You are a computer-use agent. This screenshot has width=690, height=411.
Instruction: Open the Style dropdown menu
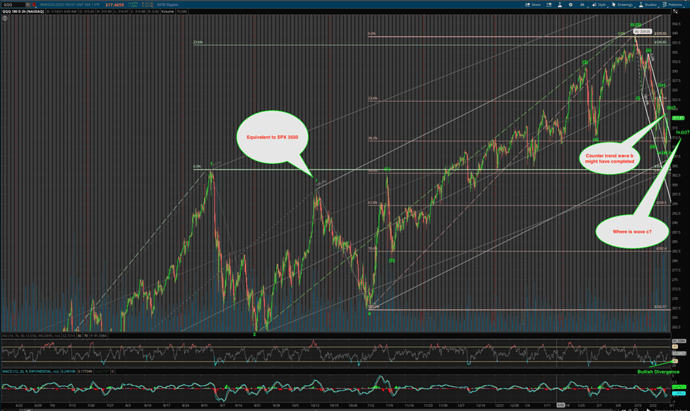point(599,4)
